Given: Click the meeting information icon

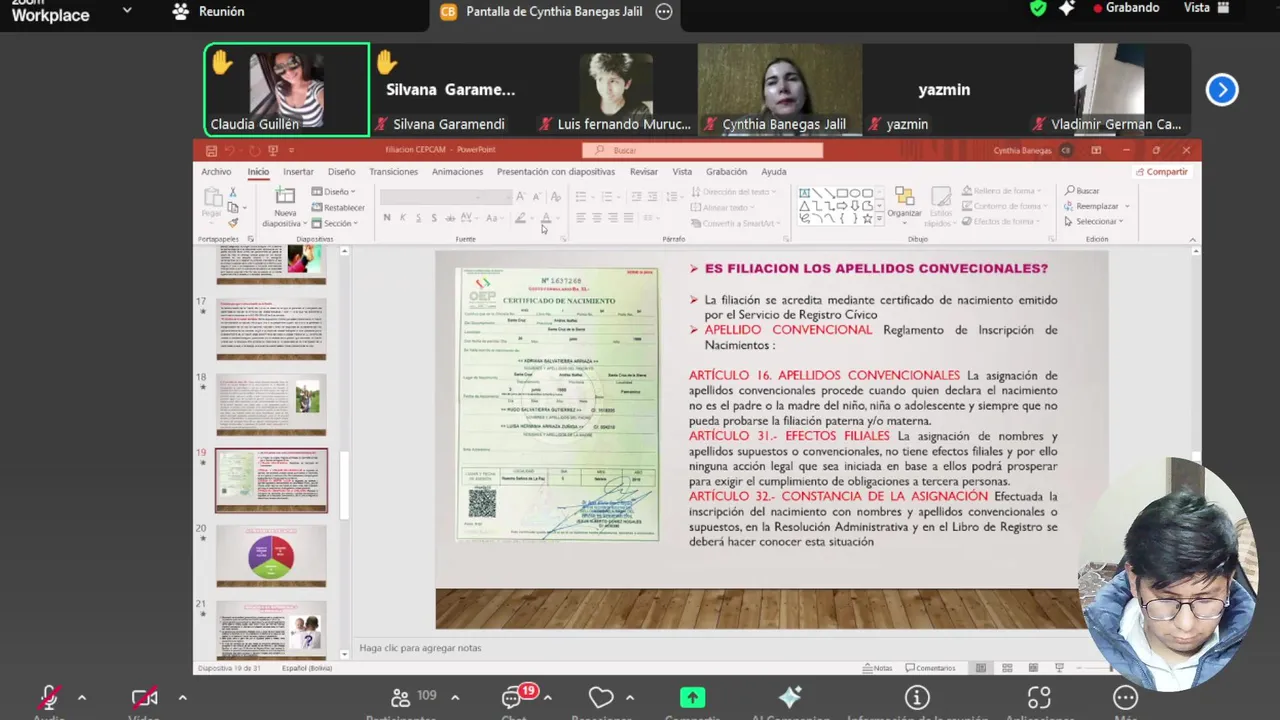Looking at the screenshot, I should coord(917,697).
